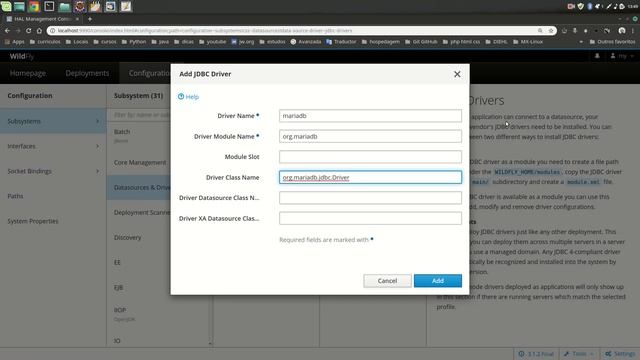
Task: Click the screen recorder tray icon
Action: pyautogui.click(x=571, y=6)
